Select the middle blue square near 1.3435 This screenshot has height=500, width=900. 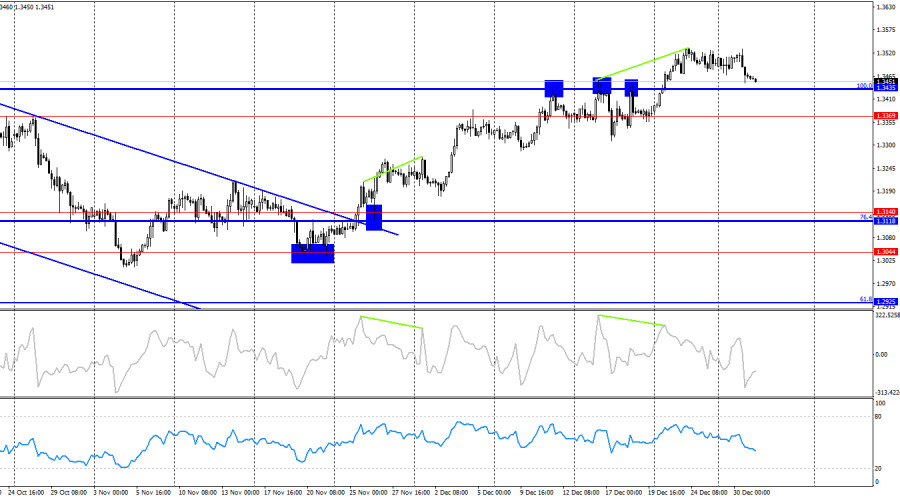[602, 86]
